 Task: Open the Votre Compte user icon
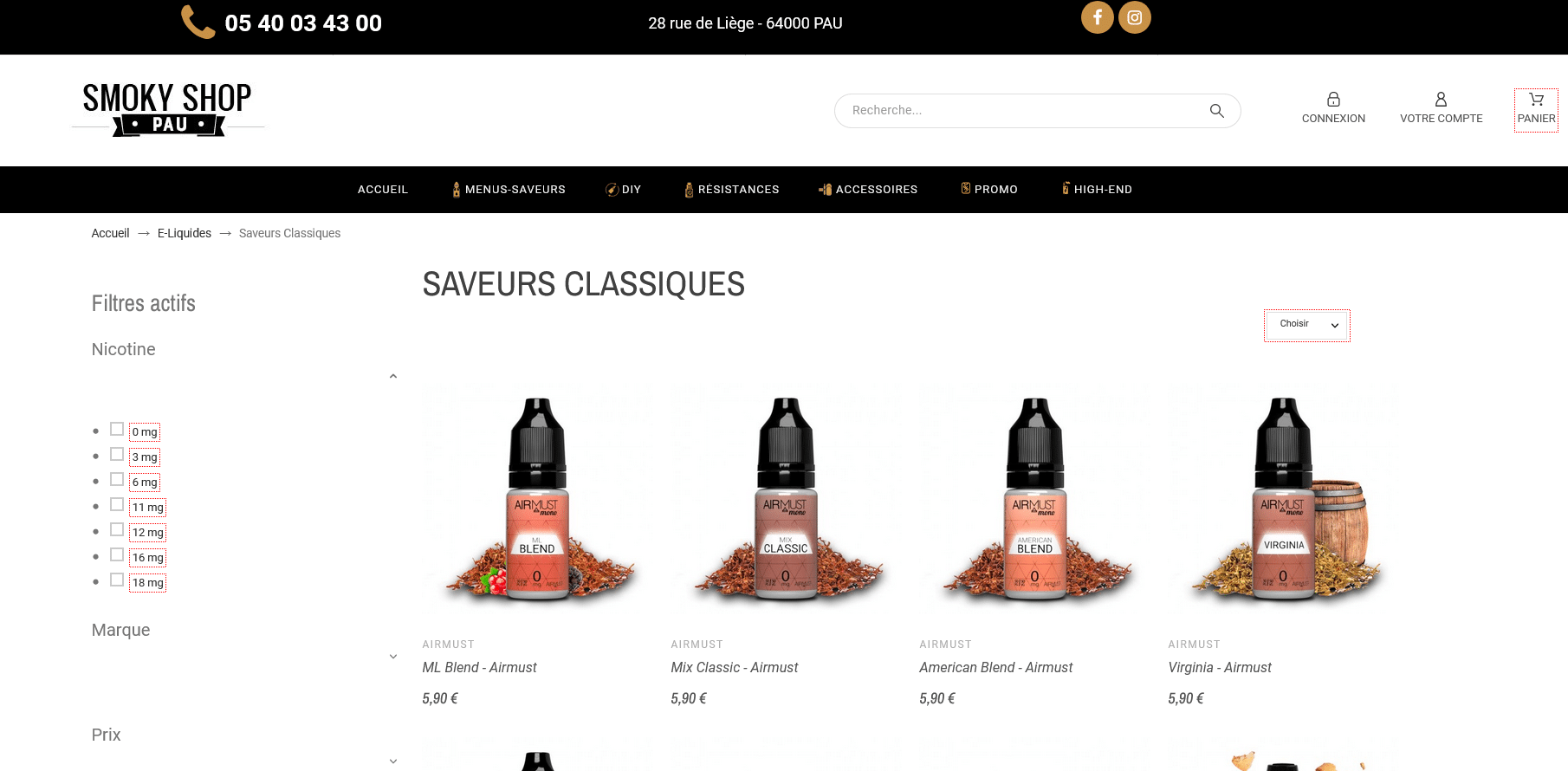point(1441,100)
